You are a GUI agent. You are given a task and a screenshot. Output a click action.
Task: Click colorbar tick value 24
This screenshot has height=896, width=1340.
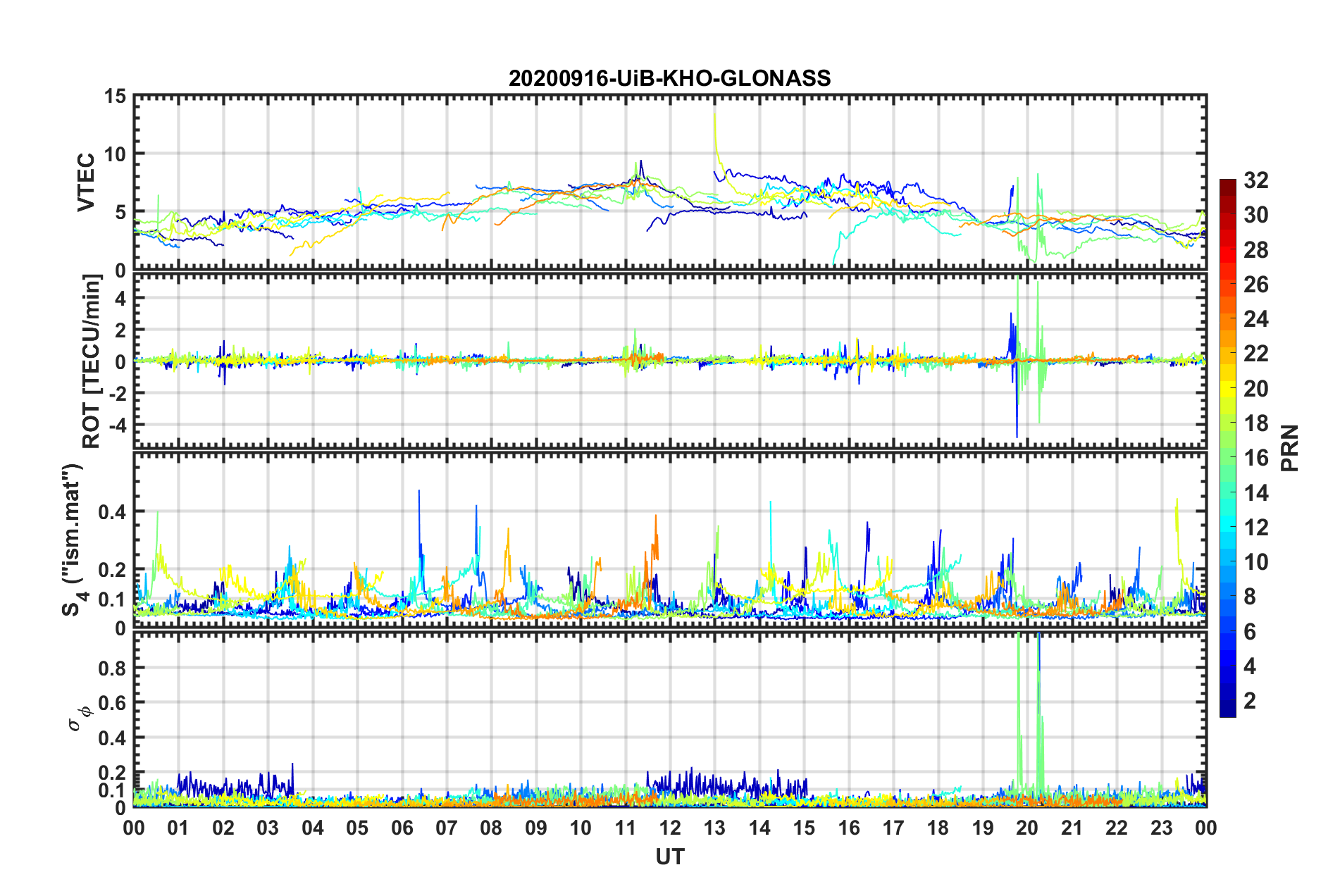point(1255,319)
